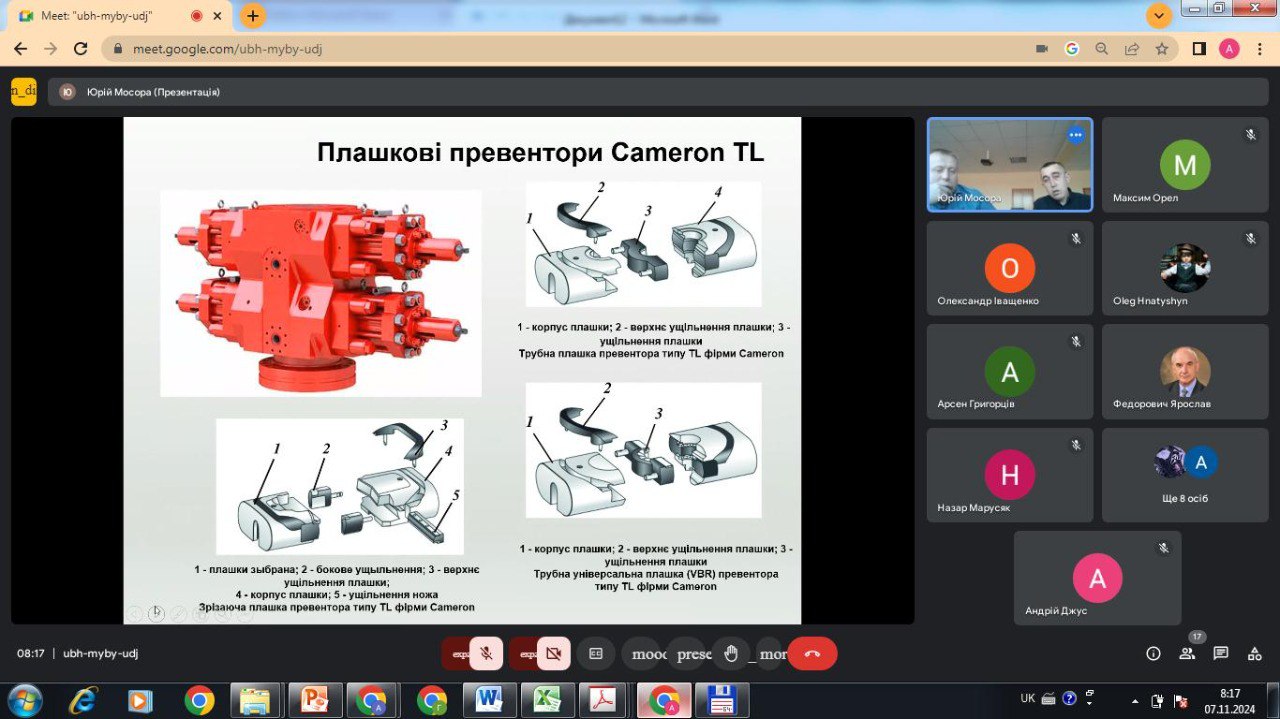
Task: Reload the Meet page
Action: 81,49
